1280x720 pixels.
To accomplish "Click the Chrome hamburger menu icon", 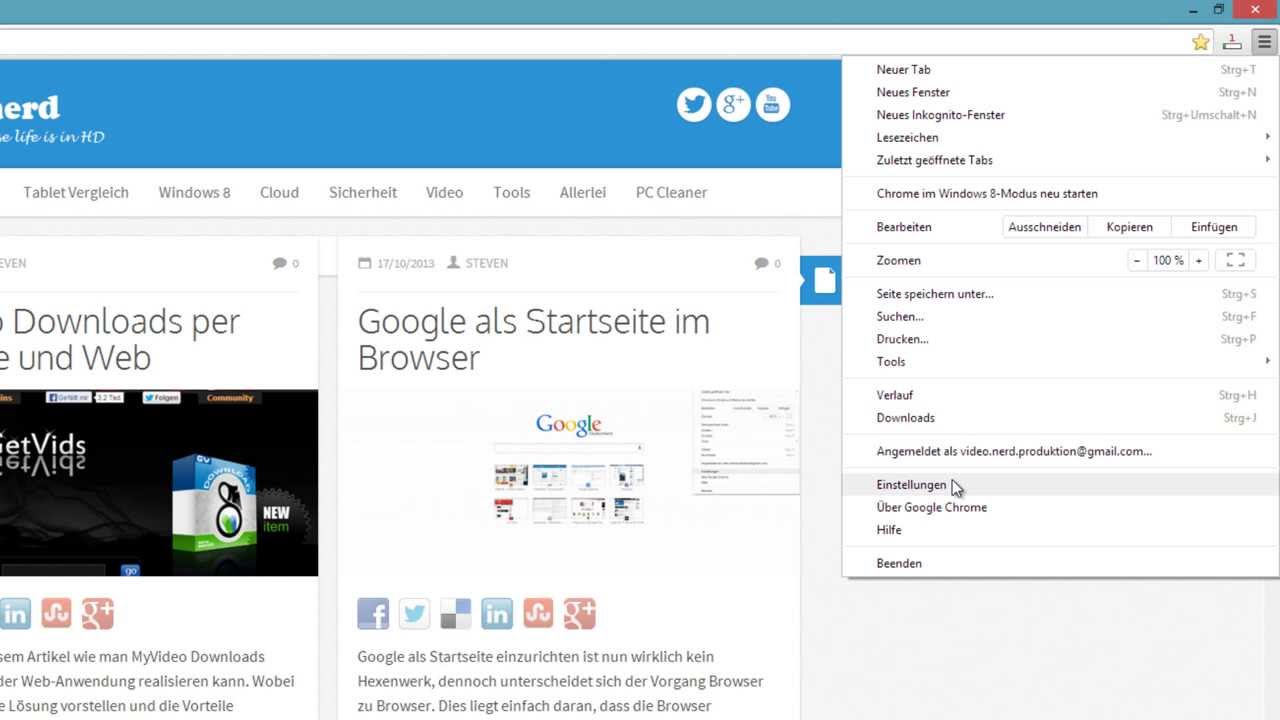I will point(1264,42).
